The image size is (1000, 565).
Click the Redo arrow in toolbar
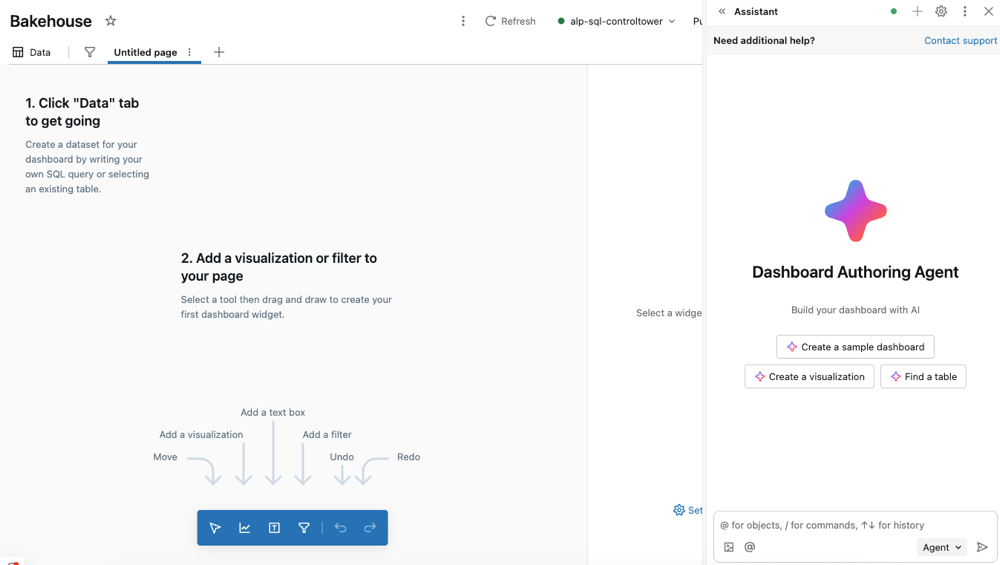click(370, 528)
